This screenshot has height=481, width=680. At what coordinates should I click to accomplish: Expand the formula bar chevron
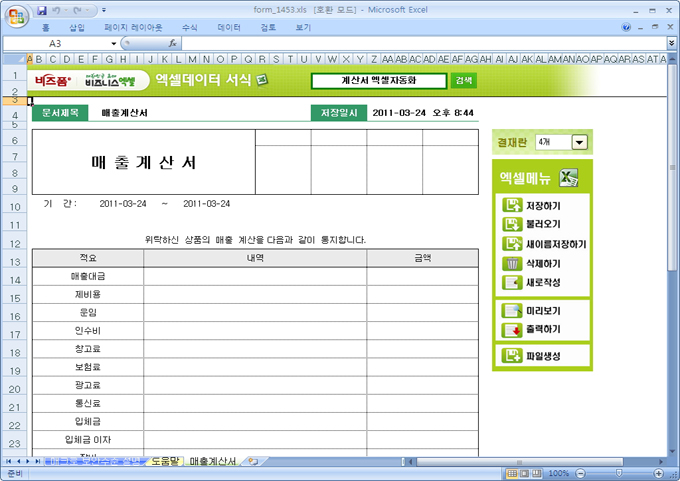coord(671,43)
